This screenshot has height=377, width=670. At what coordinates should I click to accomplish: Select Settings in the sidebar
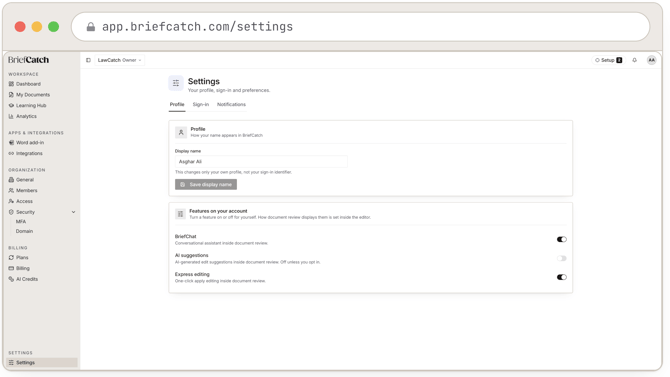click(42, 362)
